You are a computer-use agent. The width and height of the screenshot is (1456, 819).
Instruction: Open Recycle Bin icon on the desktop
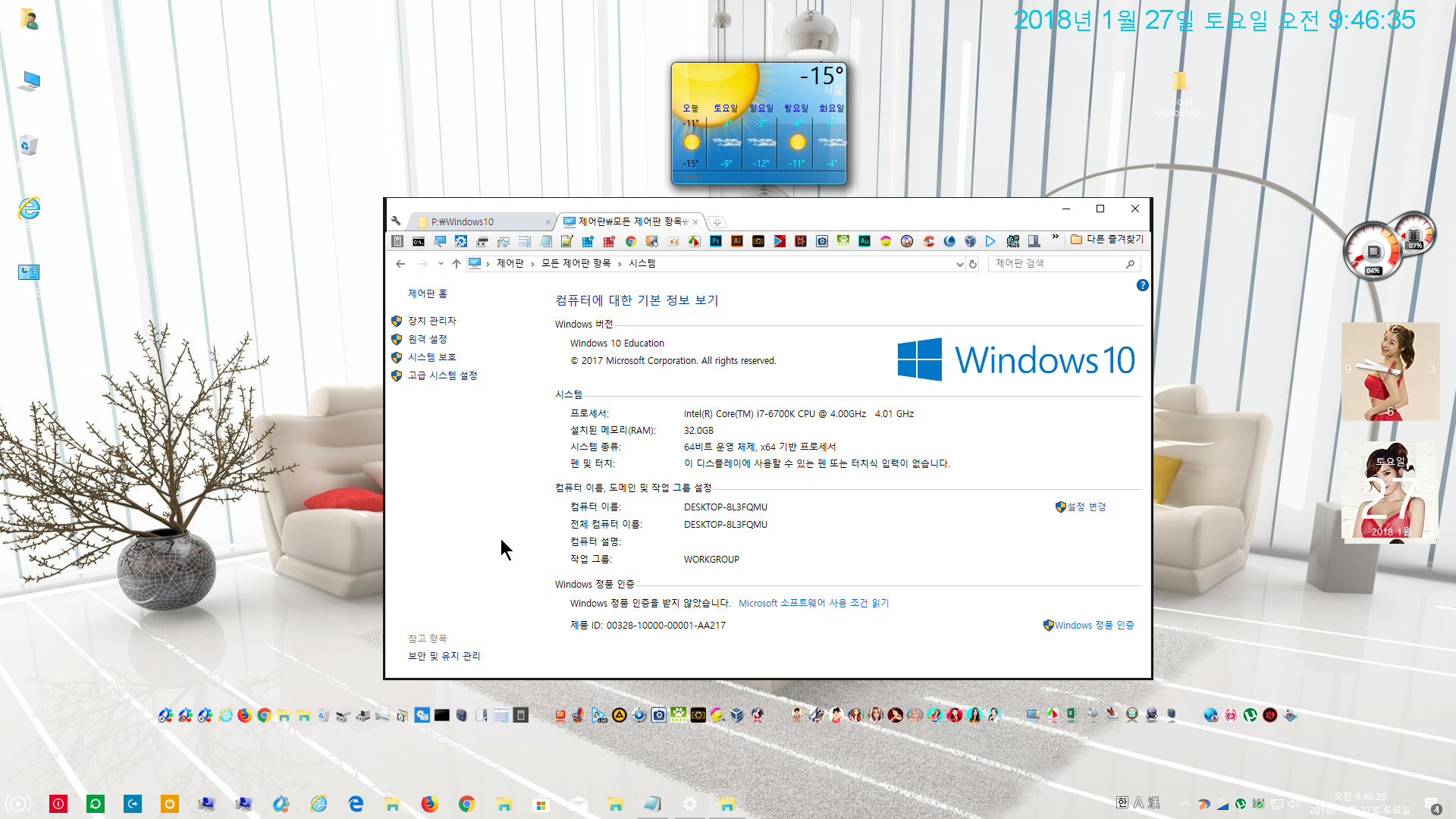(28, 145)
